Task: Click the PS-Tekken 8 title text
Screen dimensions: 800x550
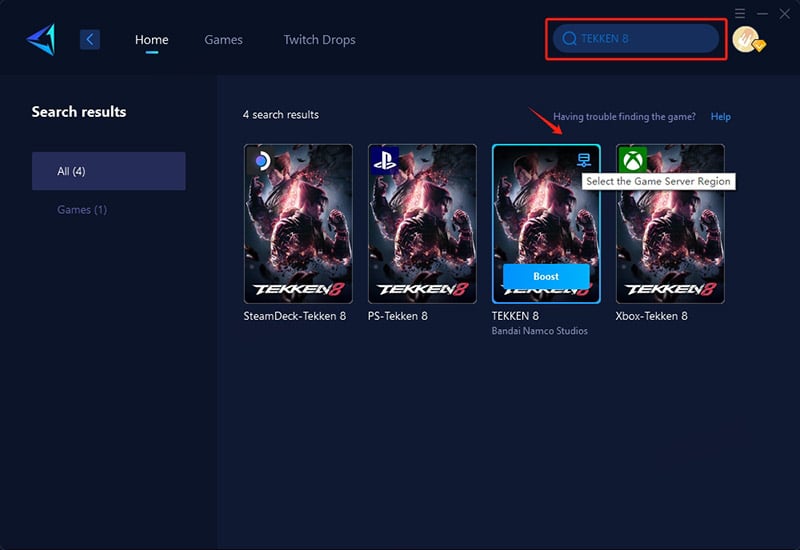Action: pos(397,316)
